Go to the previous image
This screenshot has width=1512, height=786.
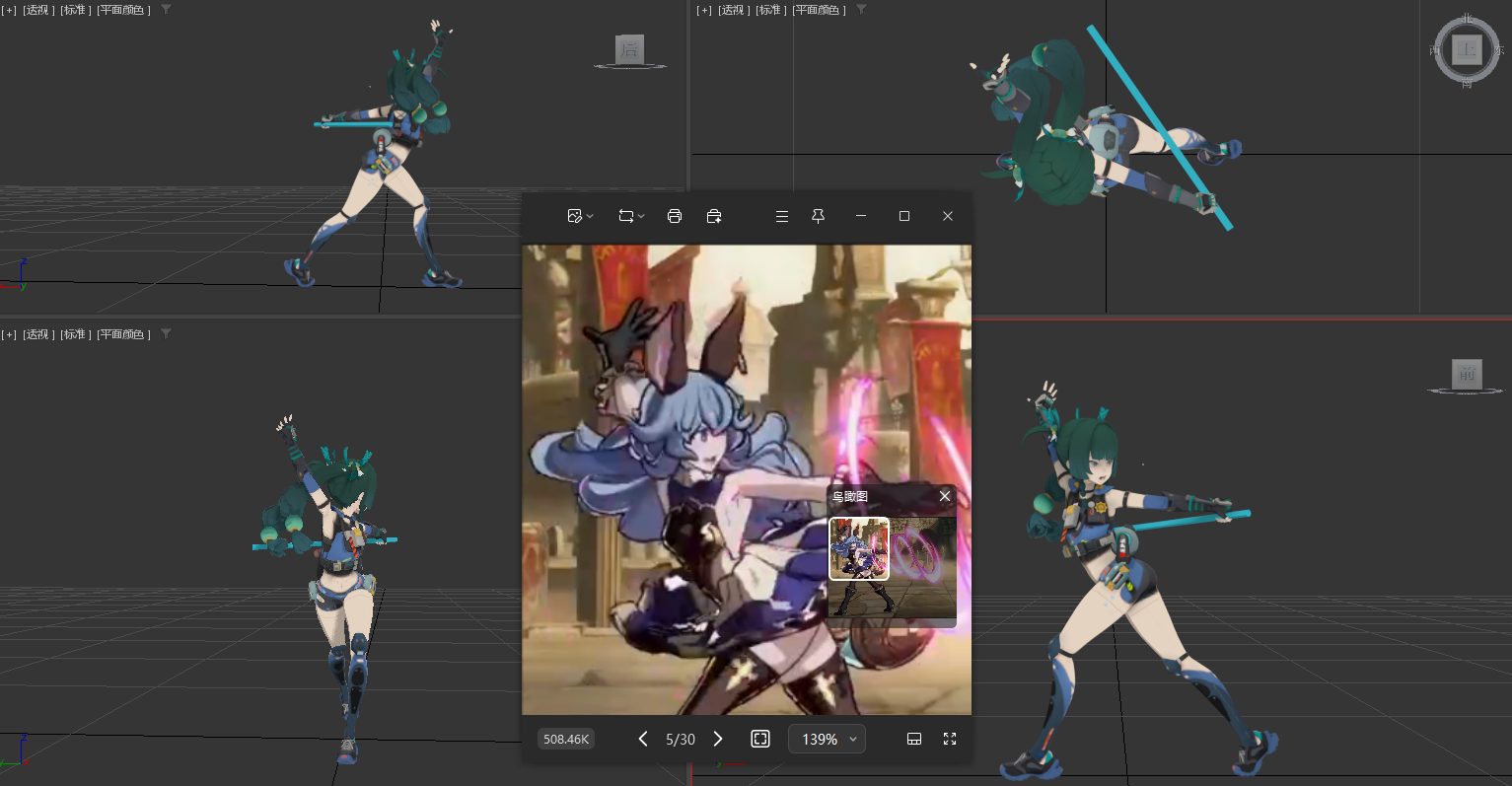click(643, 739)
